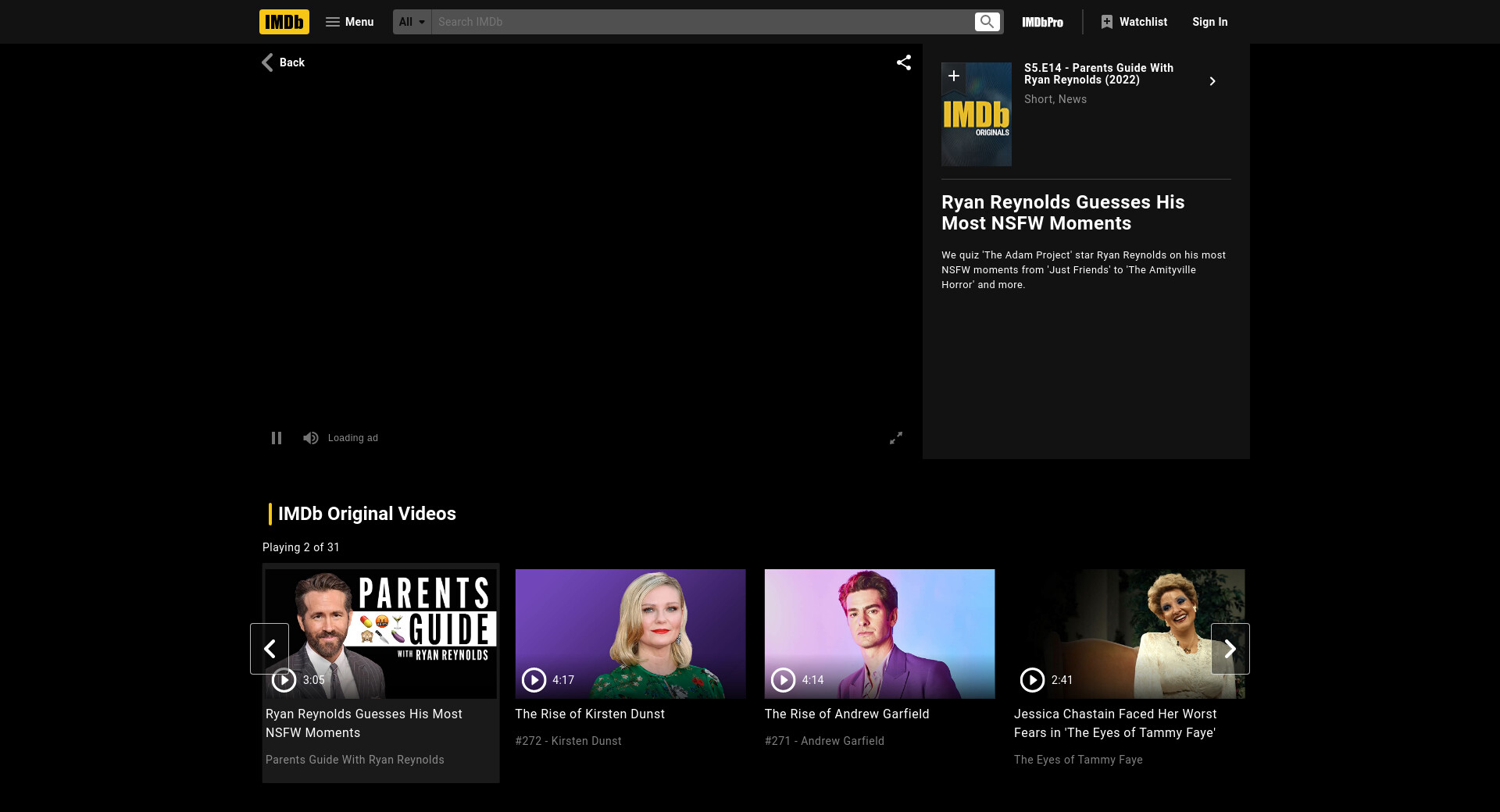
Task: Open the share video icon
Action: [x=903, y=62]
